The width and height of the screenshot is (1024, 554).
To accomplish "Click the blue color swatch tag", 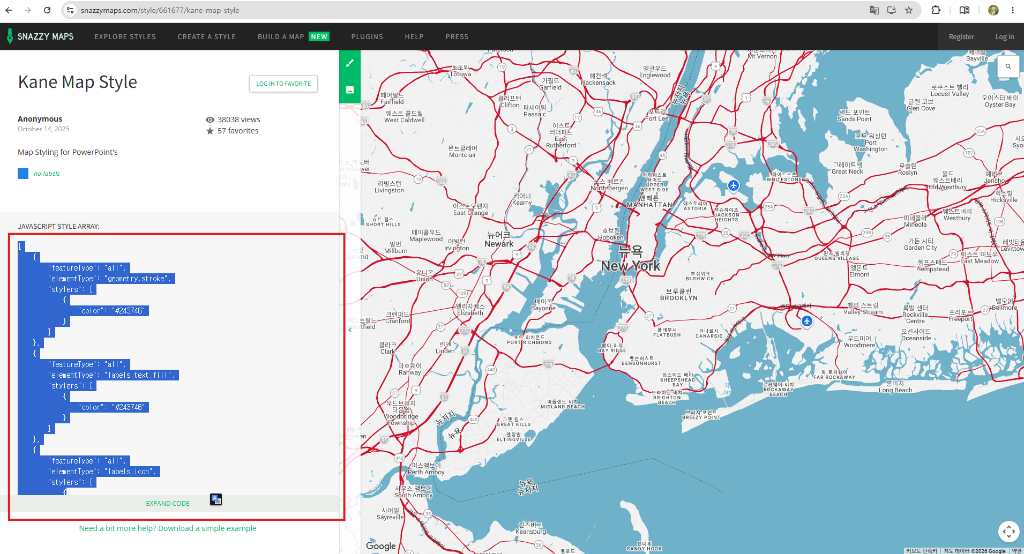I will [23, 173].
